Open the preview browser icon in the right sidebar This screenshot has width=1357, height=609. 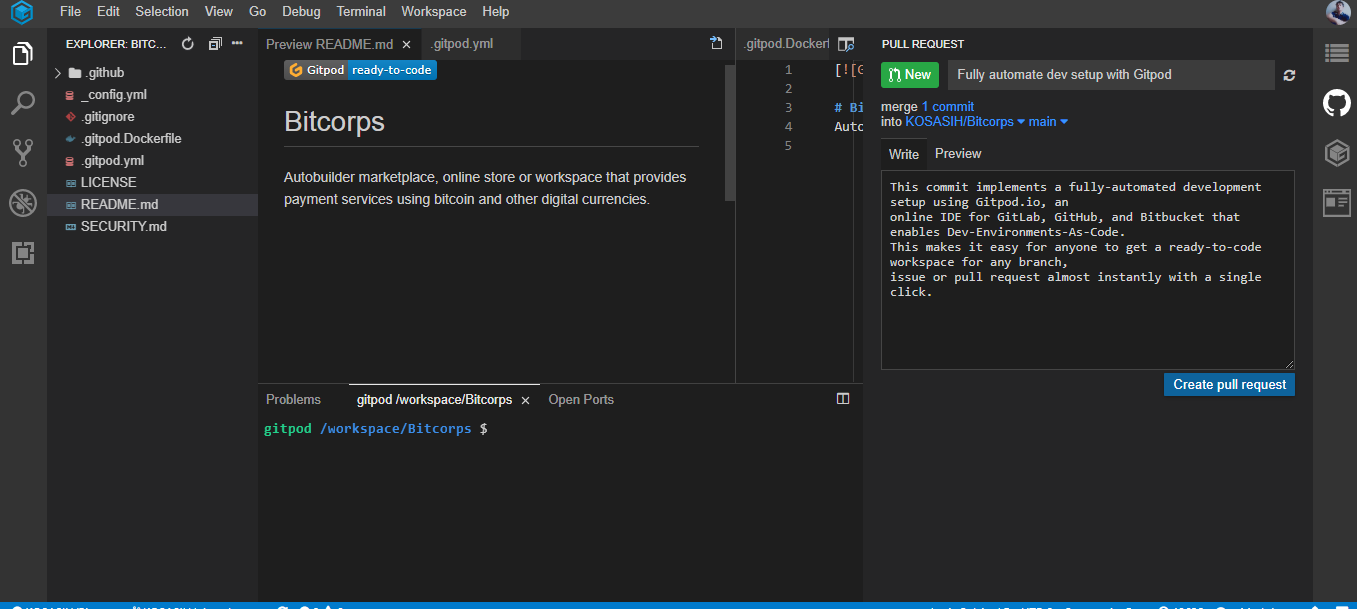tap(1337, 203)
